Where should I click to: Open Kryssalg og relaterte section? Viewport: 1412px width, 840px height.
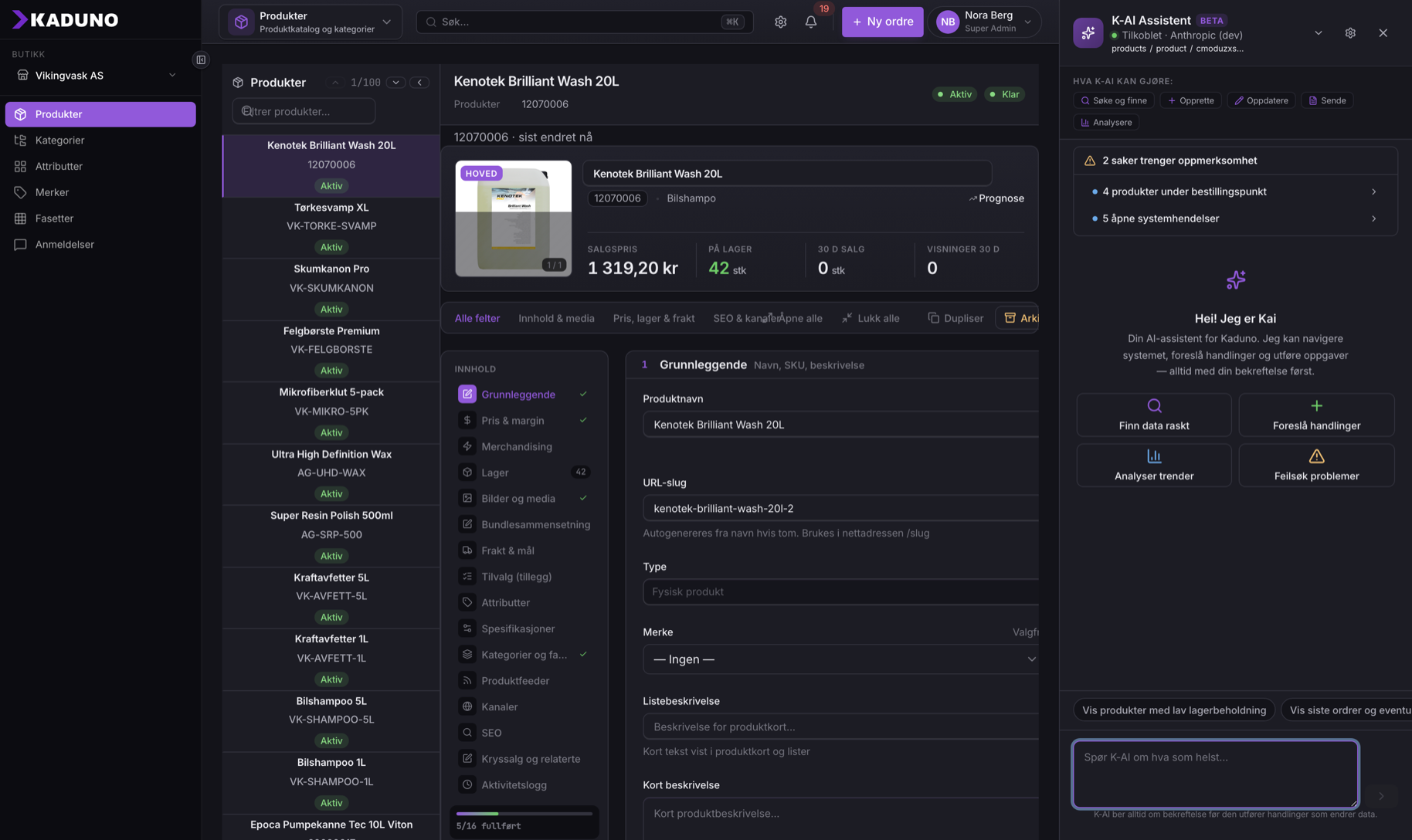point(524,759)
